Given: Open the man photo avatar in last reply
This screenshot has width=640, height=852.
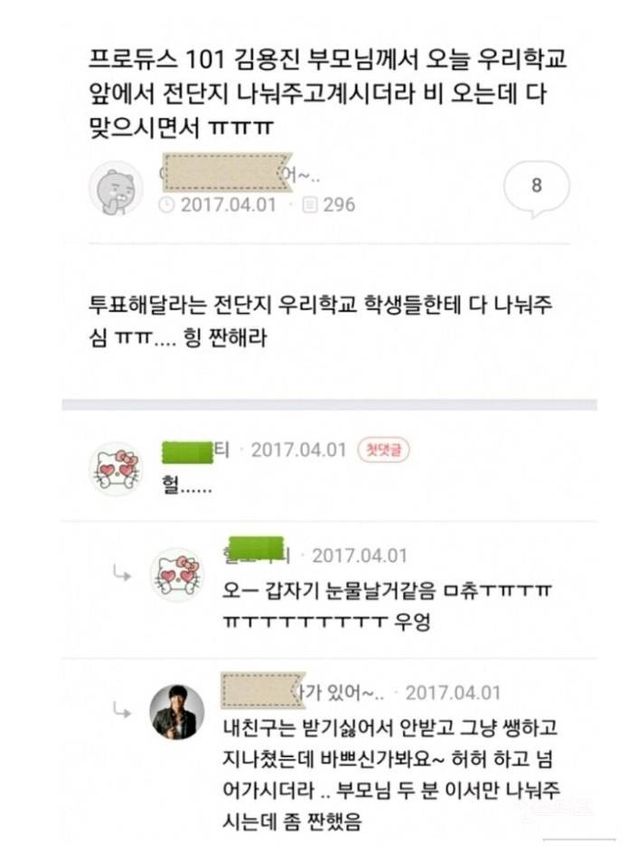Looking at the screenshot, I should click(x=177, y=712).
